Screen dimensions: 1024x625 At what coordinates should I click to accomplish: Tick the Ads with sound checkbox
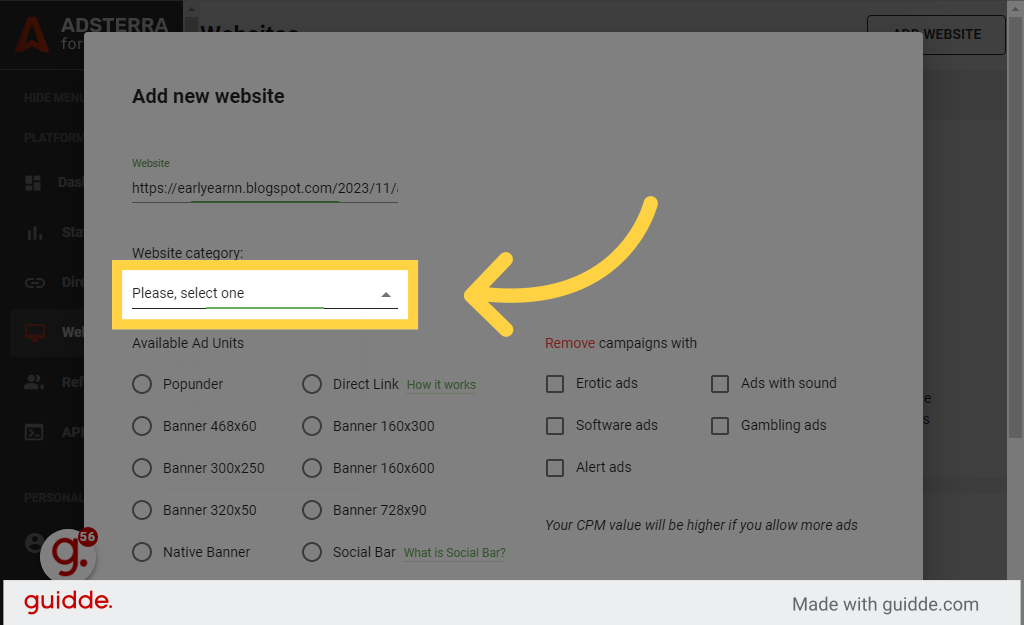click(x=720, y=384)
